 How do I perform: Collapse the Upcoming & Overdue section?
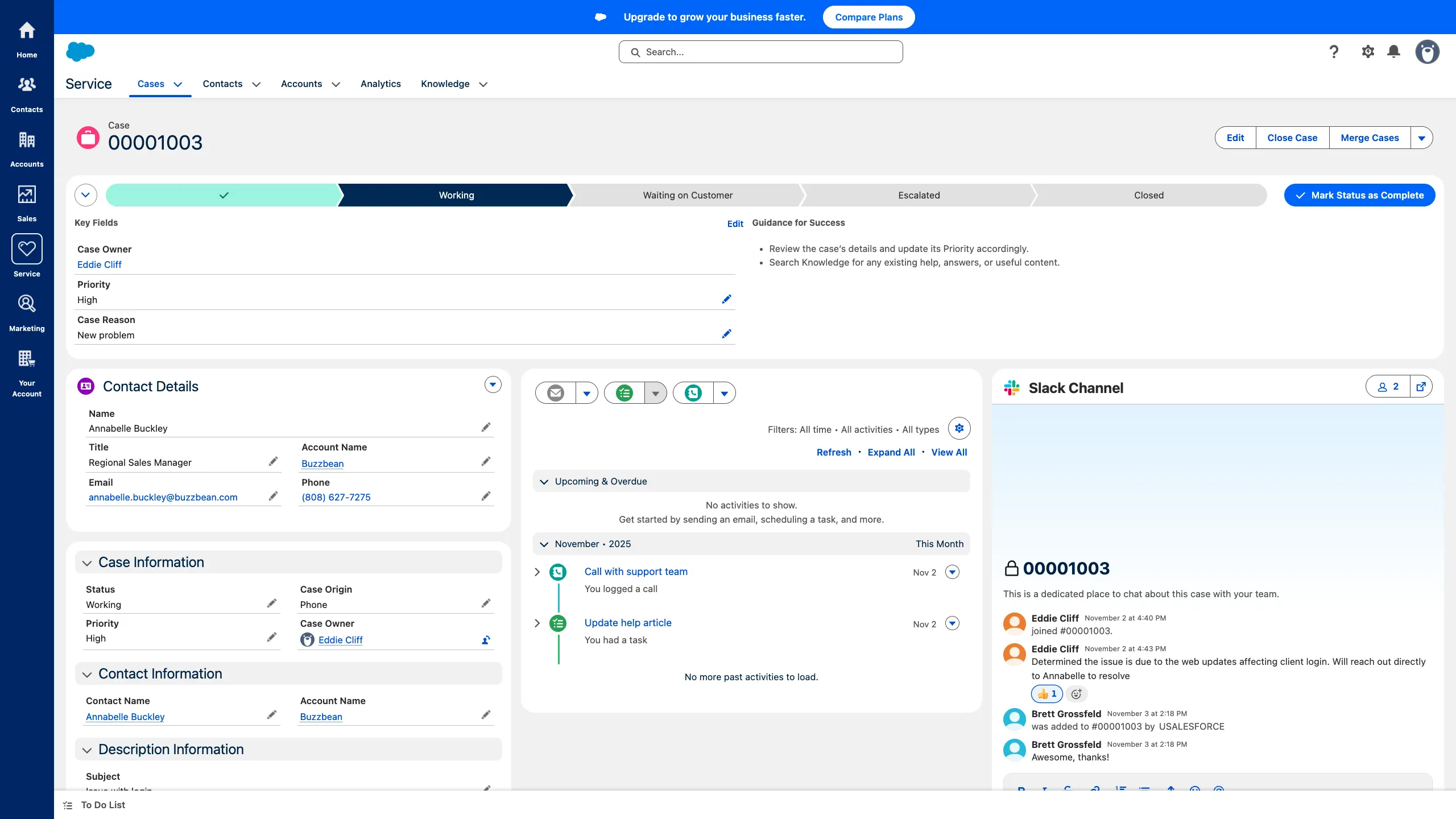(544, 481)
